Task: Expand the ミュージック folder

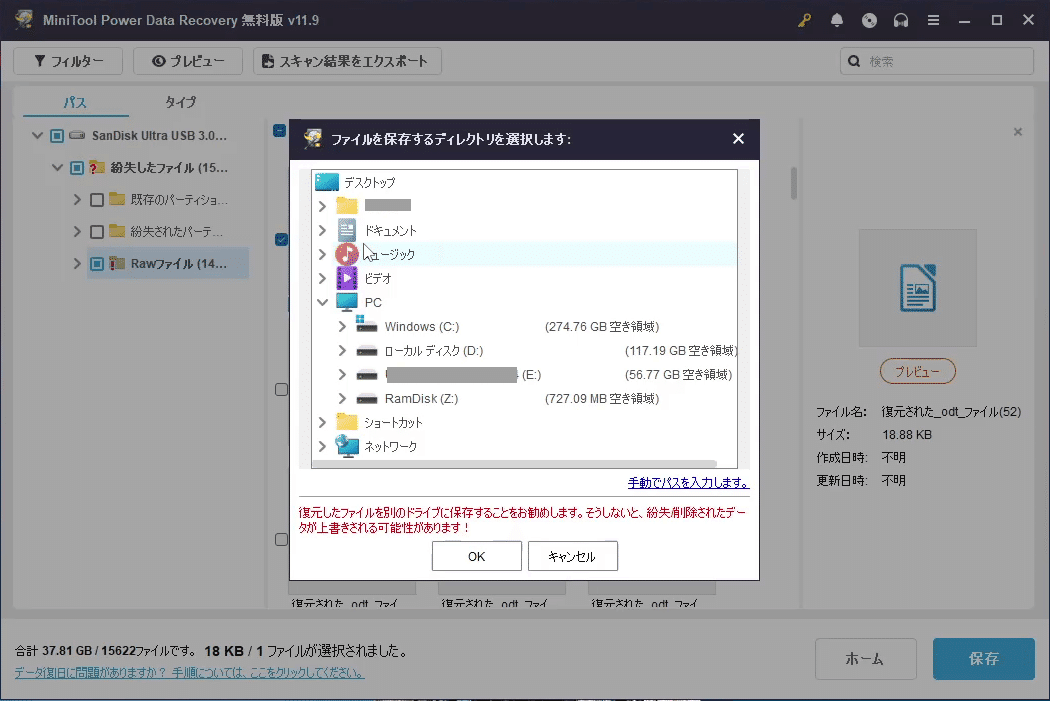Action: pos(322,254)
